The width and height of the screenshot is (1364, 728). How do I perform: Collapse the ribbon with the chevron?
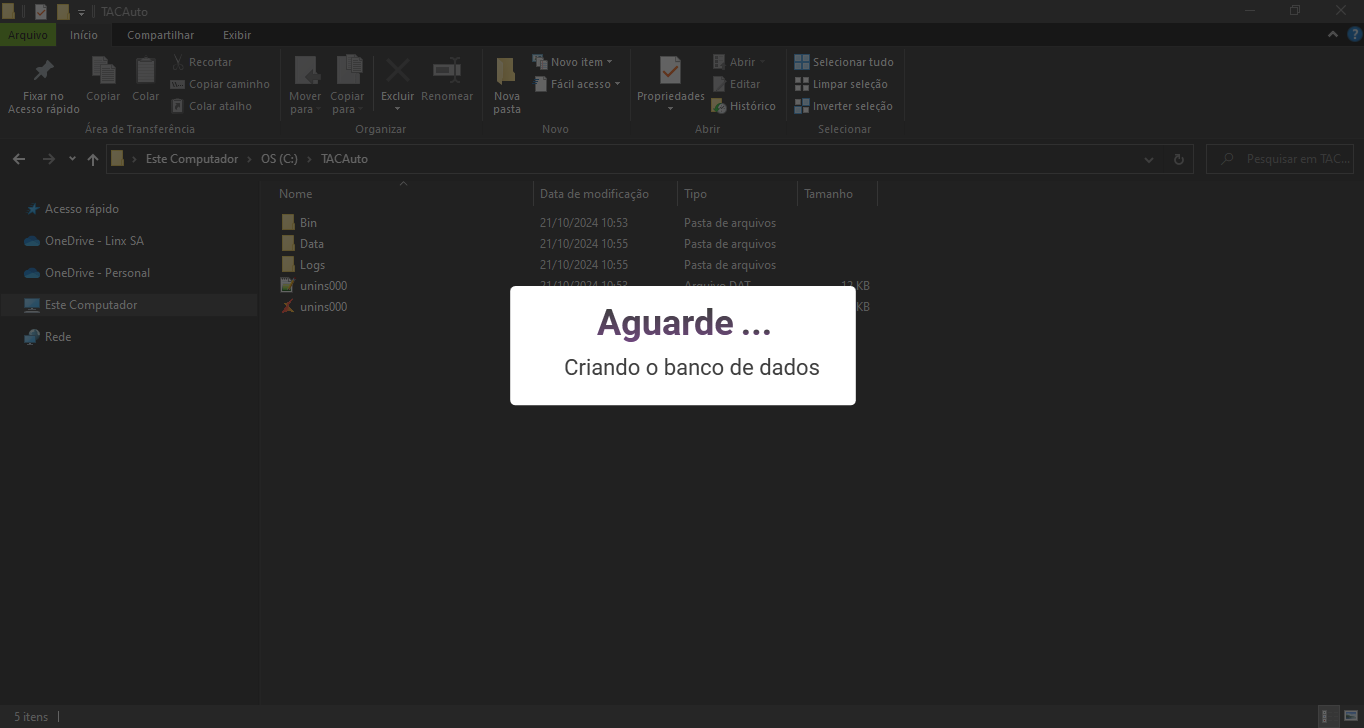tap(1333, 34)
